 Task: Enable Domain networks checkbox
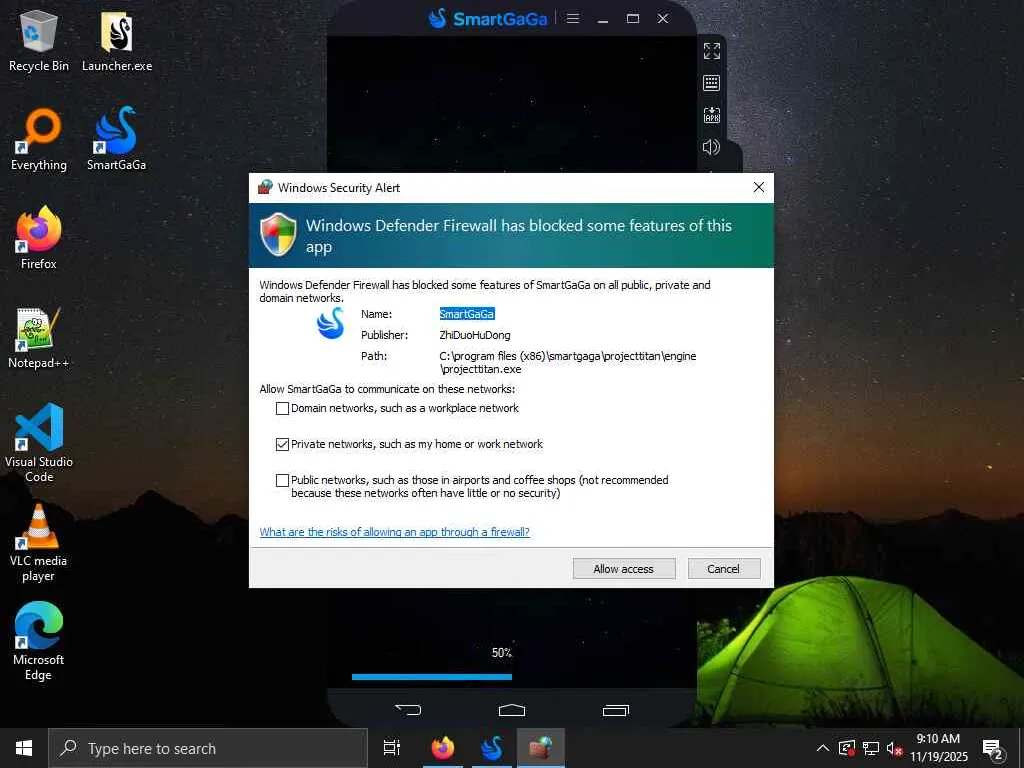282,408
